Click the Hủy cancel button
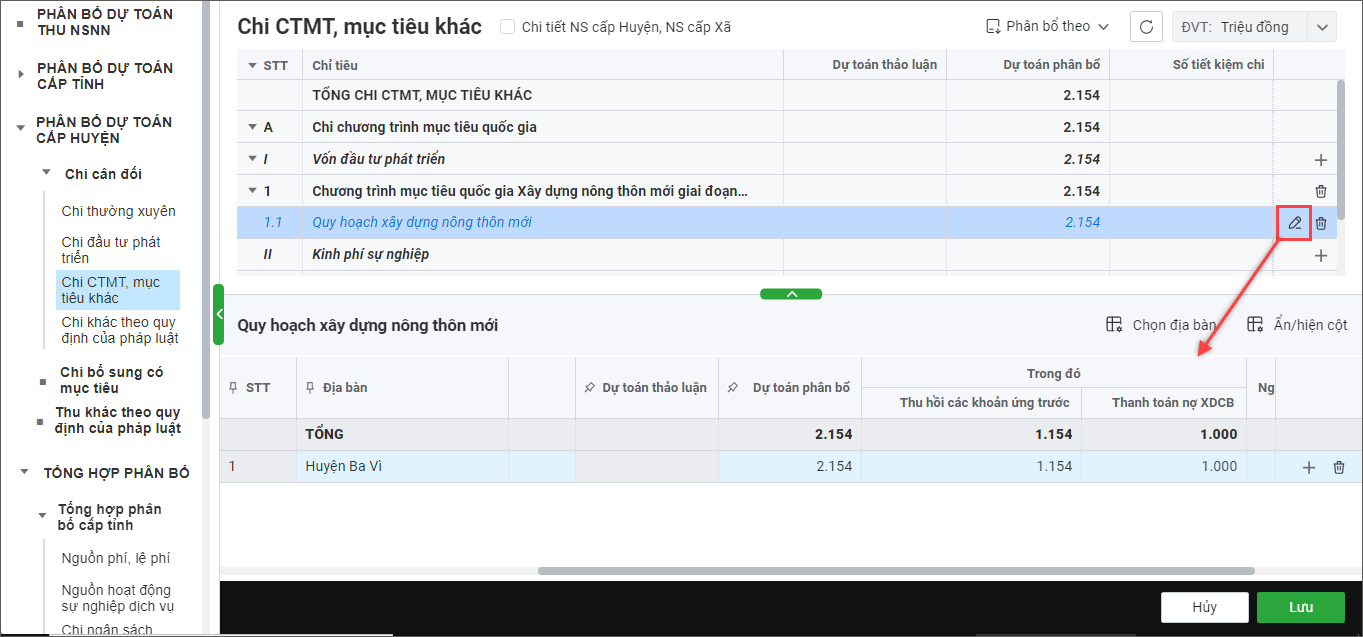1363x637 pixels. [x=1204, y=607]
